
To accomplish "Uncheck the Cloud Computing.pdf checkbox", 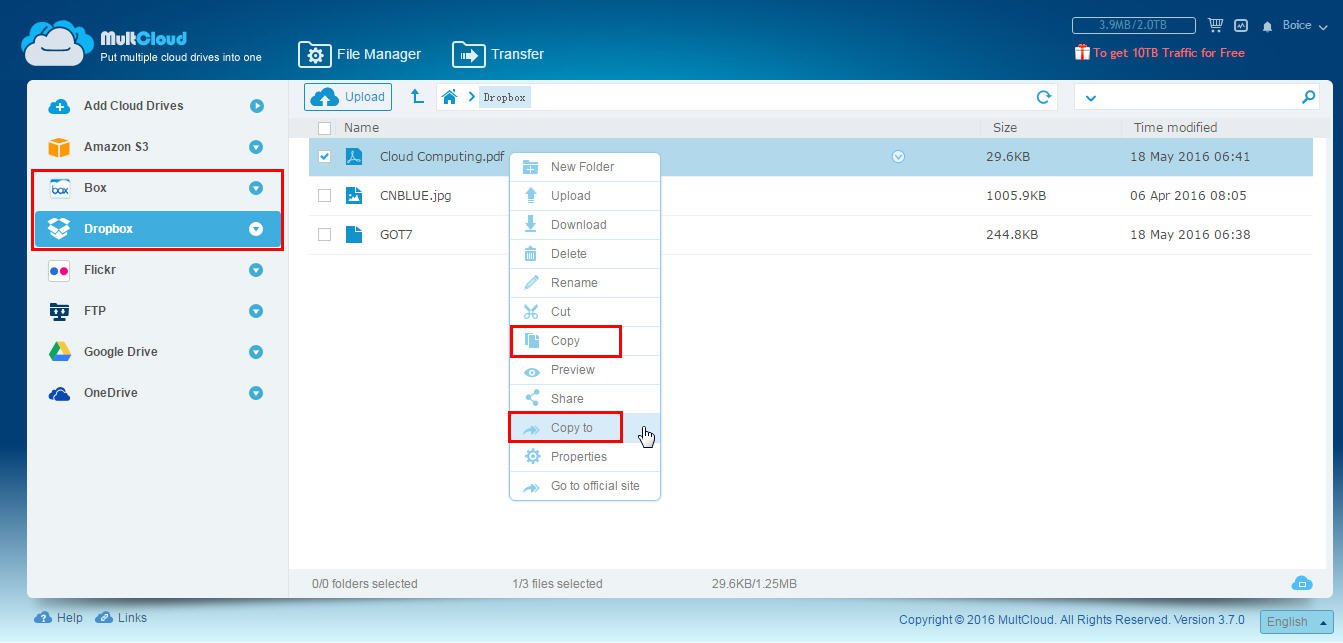I will (324, 157).
